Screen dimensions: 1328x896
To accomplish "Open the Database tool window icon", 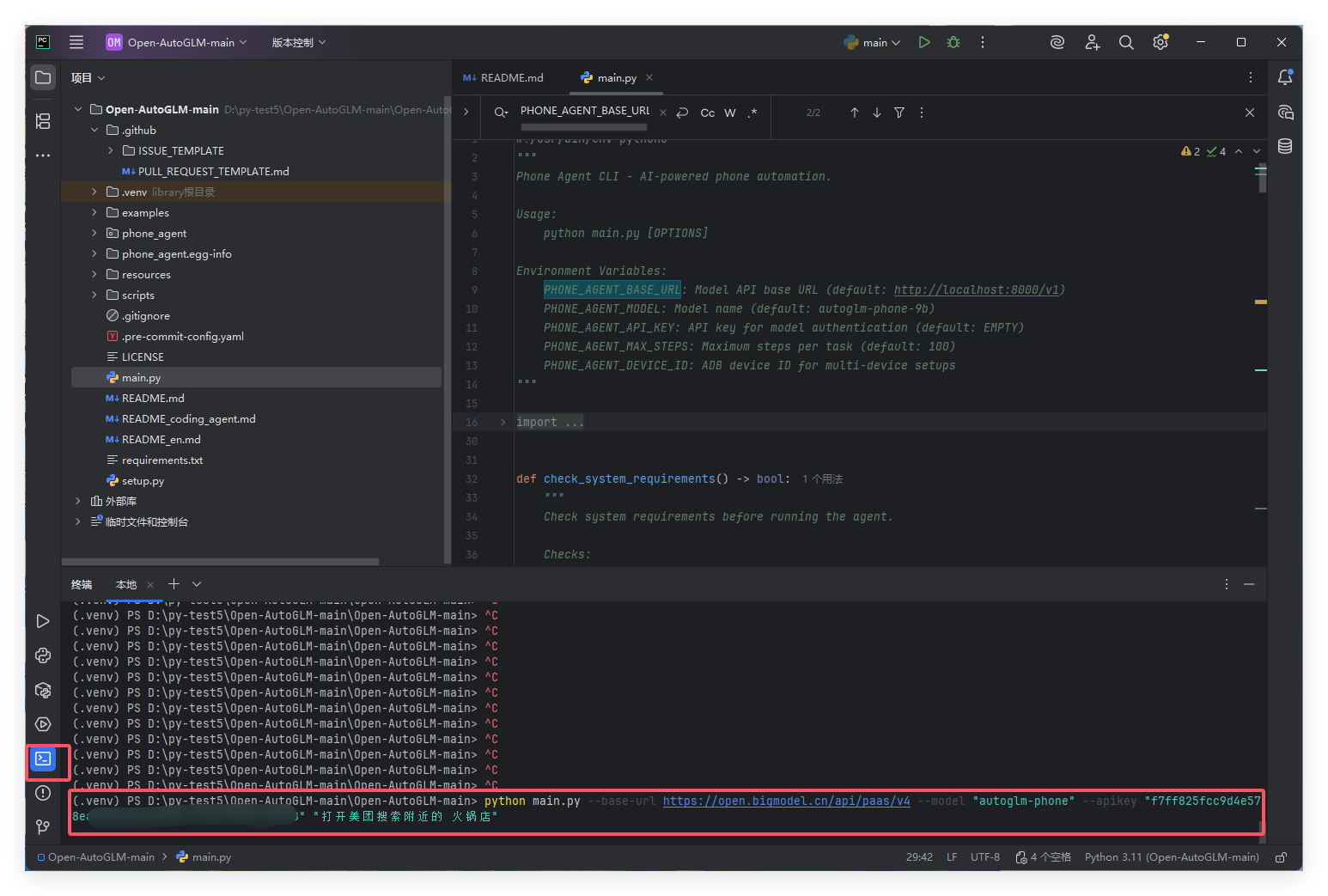I will 1285,146.
